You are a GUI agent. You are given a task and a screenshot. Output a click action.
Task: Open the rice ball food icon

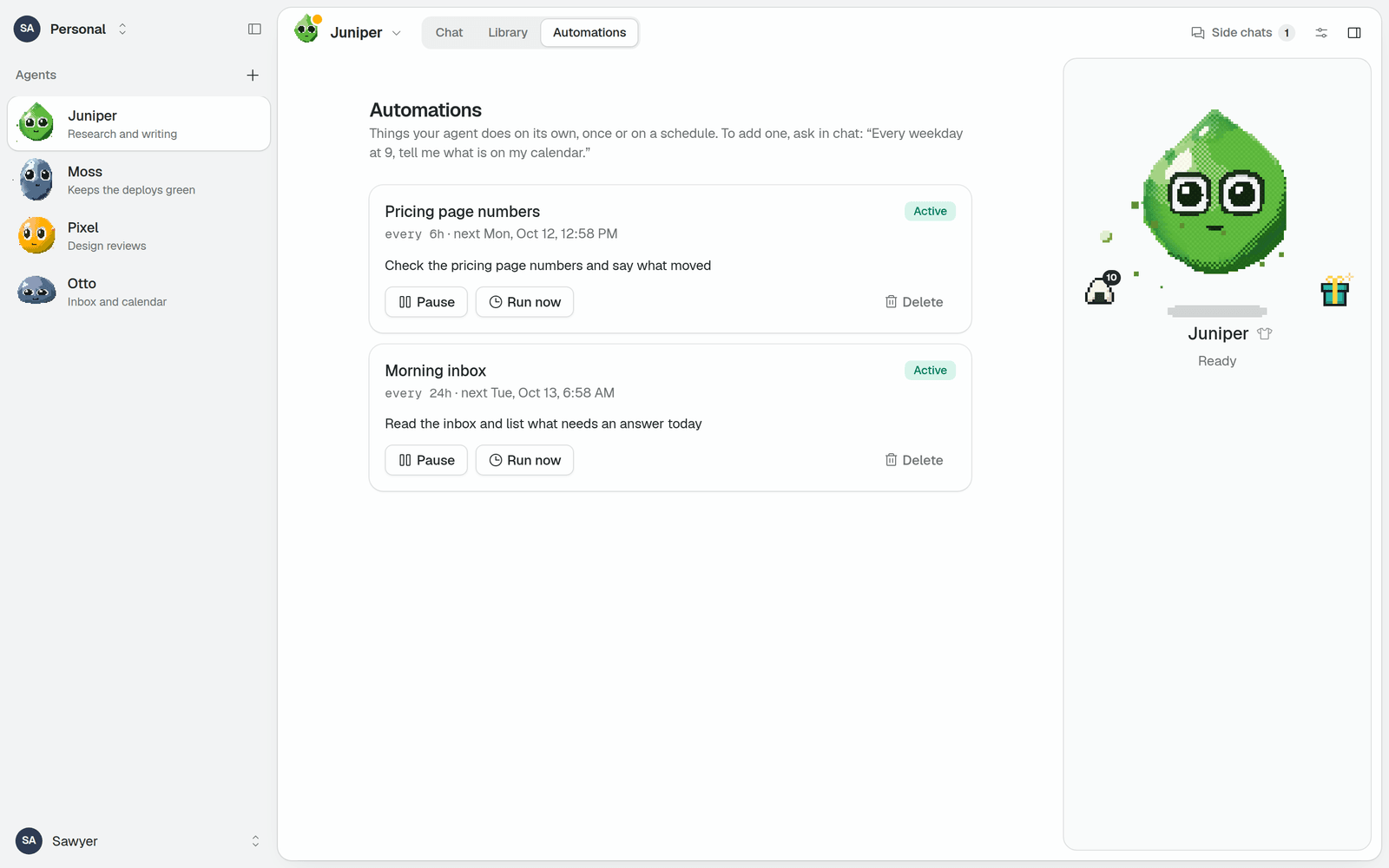[x=1101, y=289]
